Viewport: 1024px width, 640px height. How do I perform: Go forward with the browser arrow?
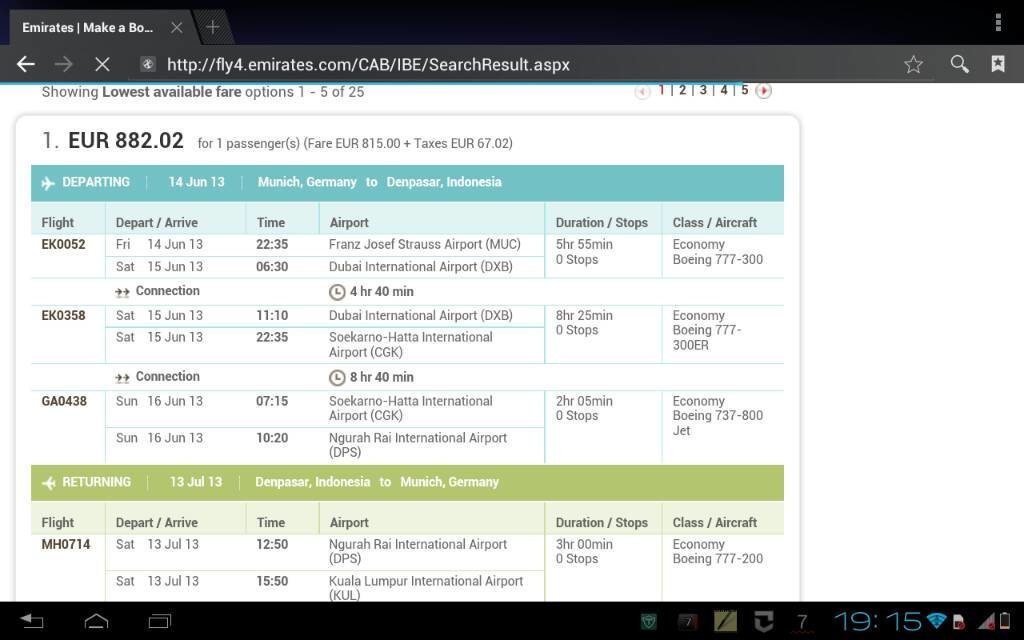pyautogui.click(x=63, y=64)
